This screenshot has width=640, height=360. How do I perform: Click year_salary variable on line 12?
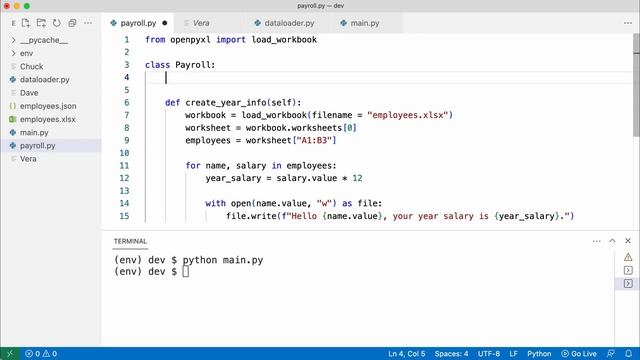coord(233,178)
